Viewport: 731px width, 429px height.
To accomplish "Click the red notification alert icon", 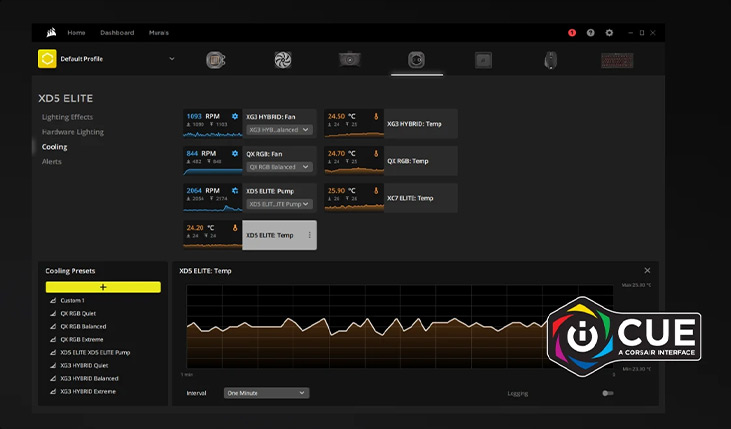I will (572, 33).
